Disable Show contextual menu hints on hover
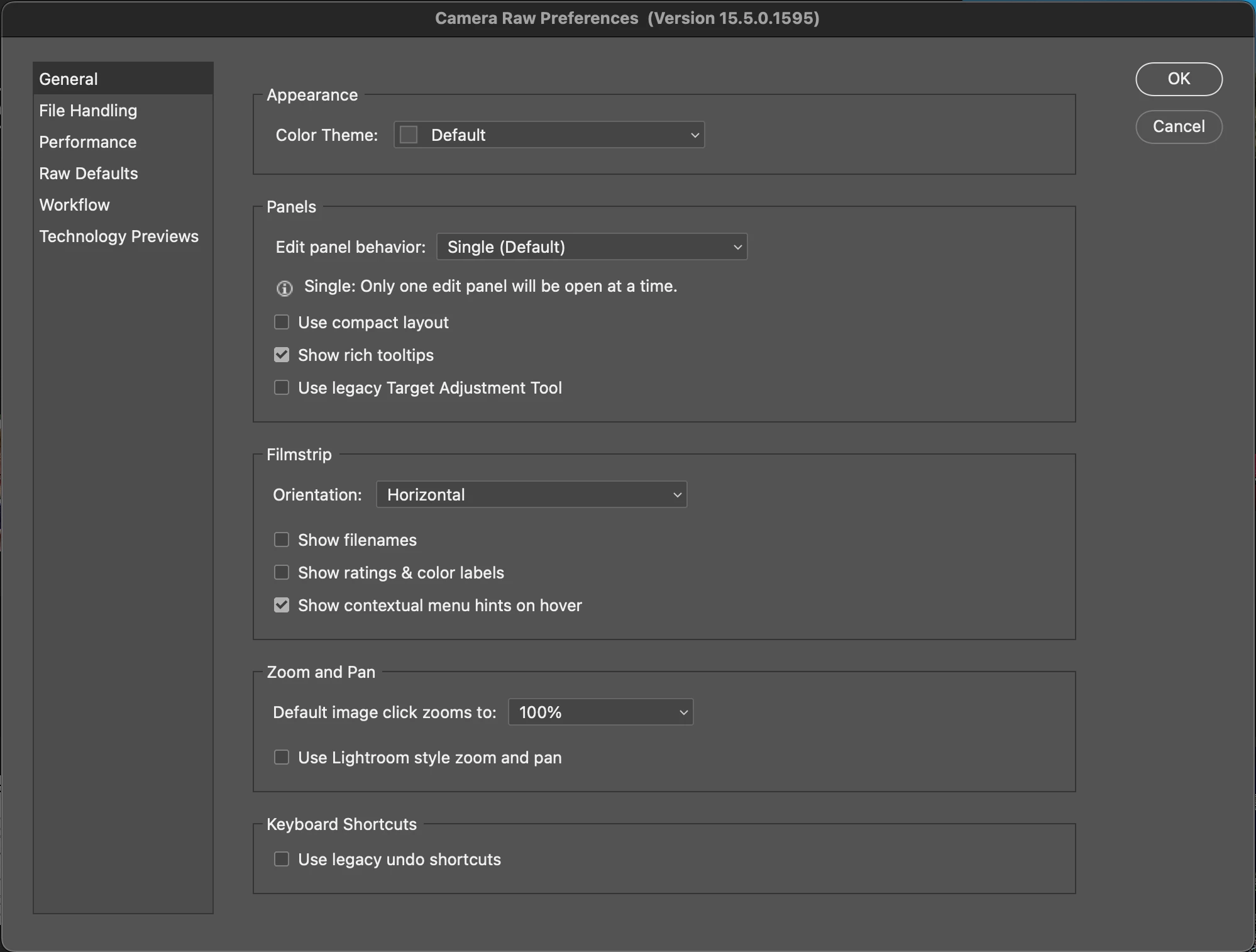 pos(282,605)
